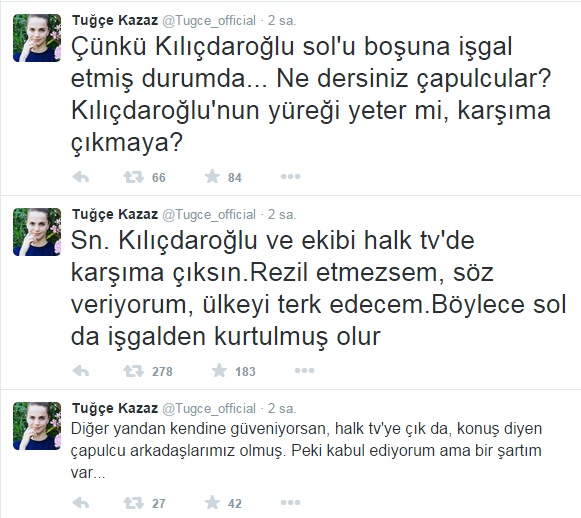
Task: Retweet the tweet with 278 retweets
Action: (x=133, y=371)
